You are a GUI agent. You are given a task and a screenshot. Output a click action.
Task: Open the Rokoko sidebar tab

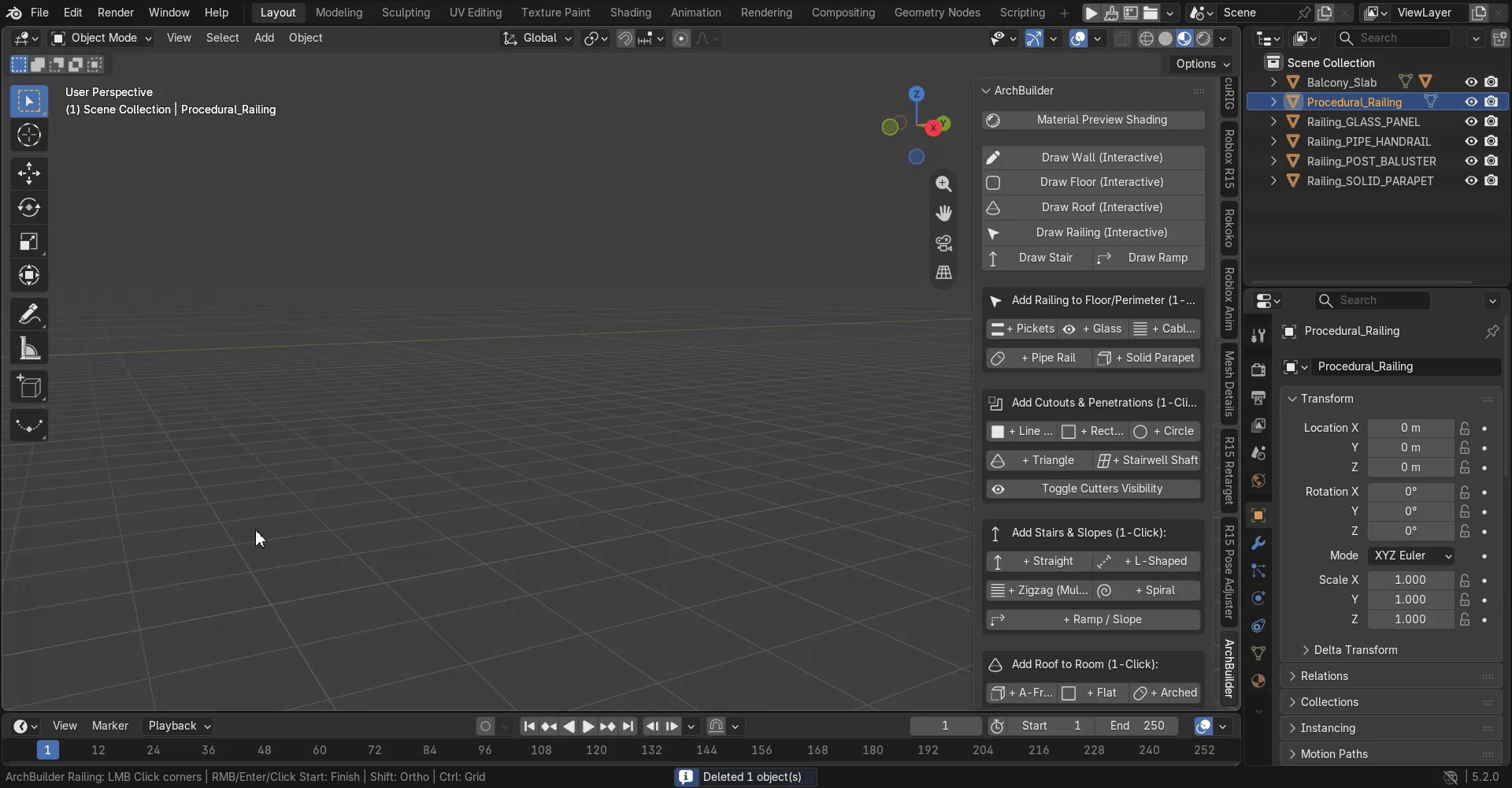(x=1228, y=229)
